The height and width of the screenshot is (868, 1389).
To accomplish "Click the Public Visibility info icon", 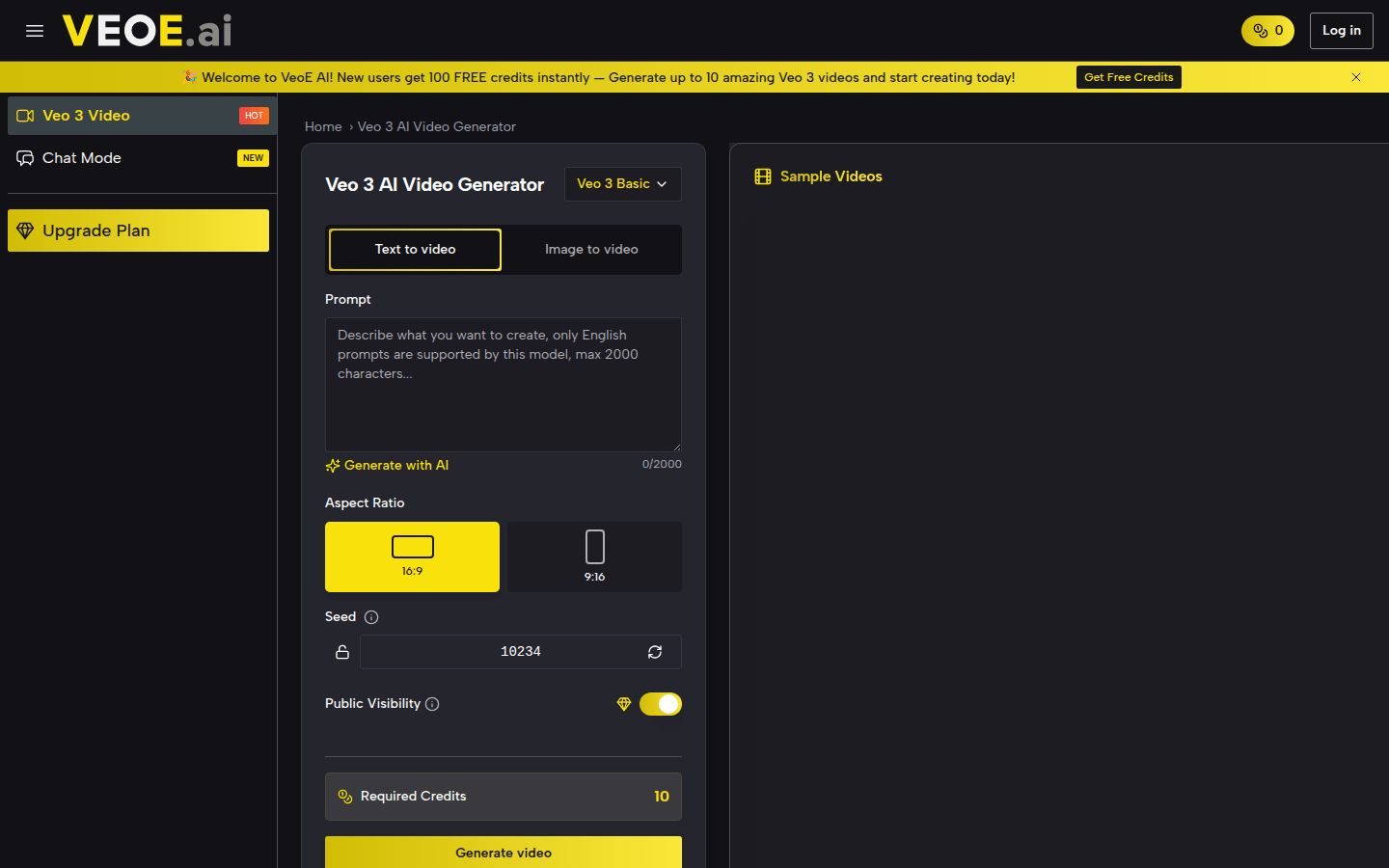I will 433,704.
